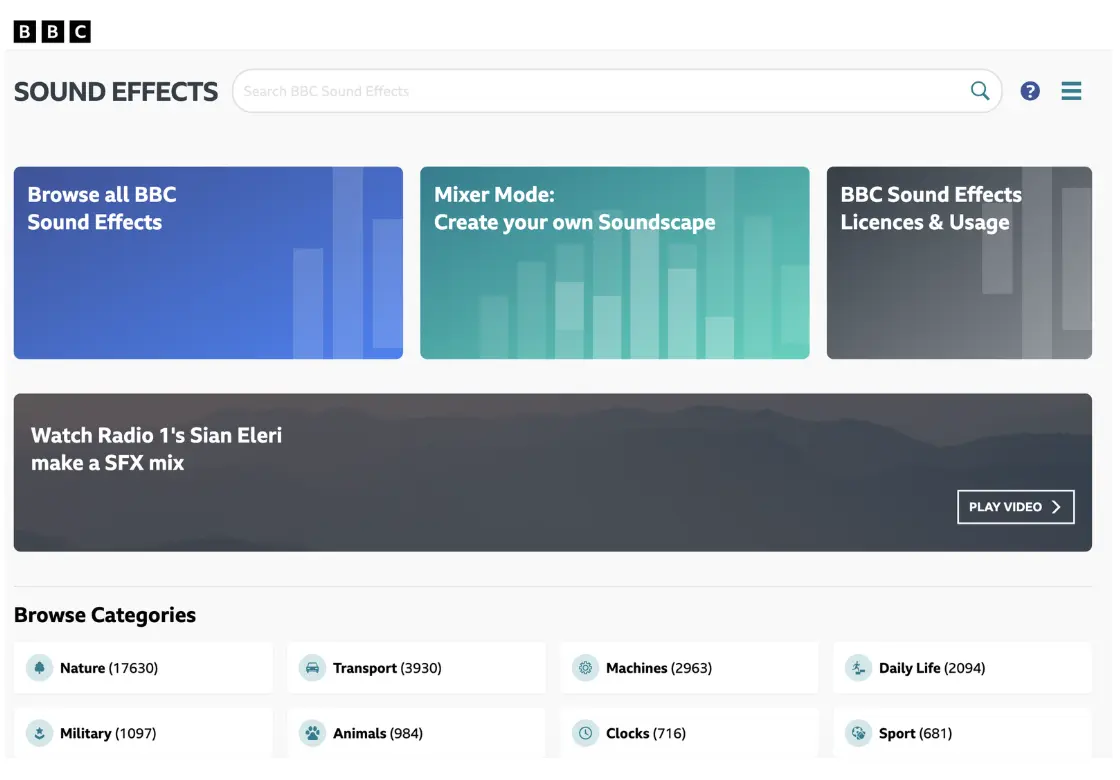This screenshot has height=780, width=1120.
Task: Open the Military (1097) category
Action: (144, 733)
